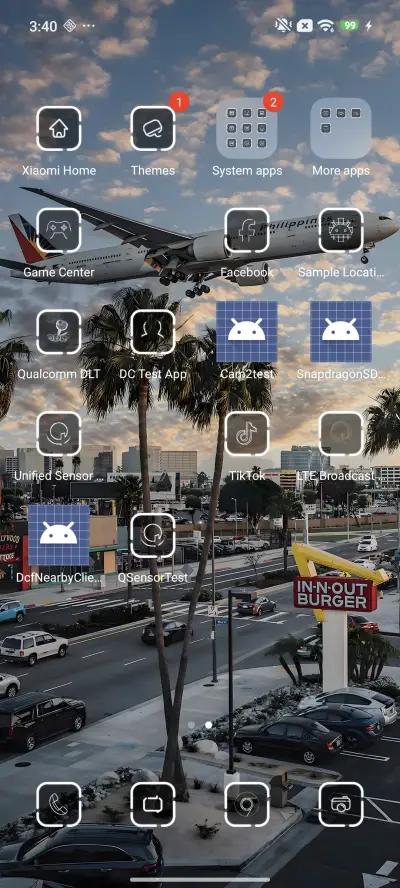
Task: Launch Chrome from the dock
Action: (247, 805)
